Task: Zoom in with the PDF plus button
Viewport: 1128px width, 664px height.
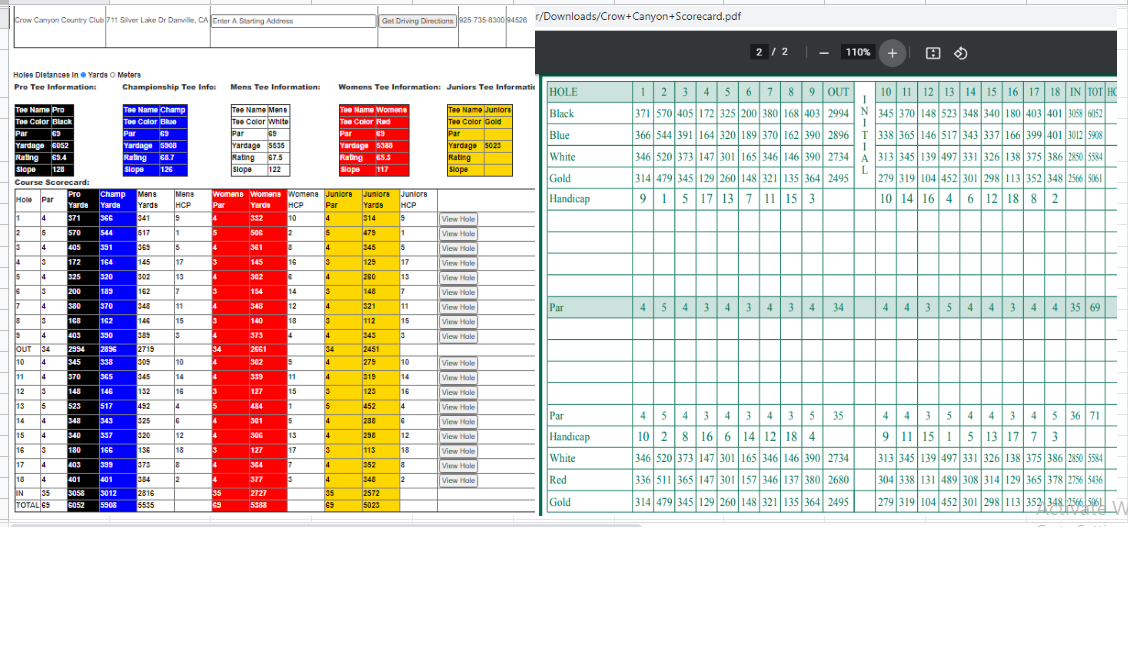Action: (x=892, y=53)
